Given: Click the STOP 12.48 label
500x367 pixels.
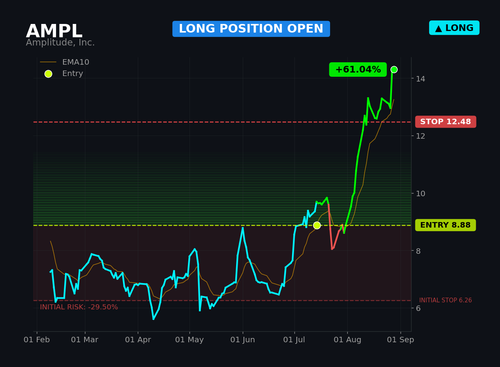Looking at the screenshot, I should click(446, 122).
